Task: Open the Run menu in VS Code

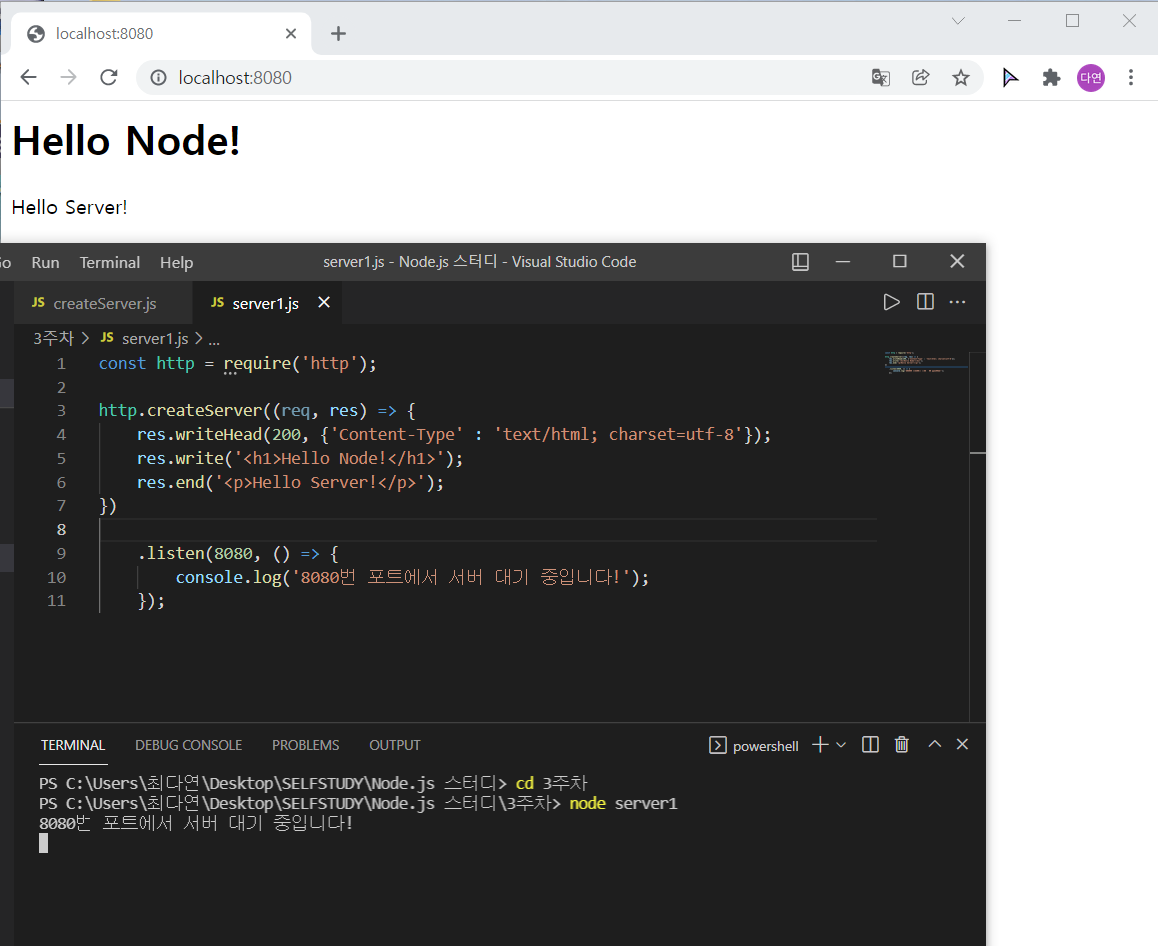Action: [x=45, y=262]
